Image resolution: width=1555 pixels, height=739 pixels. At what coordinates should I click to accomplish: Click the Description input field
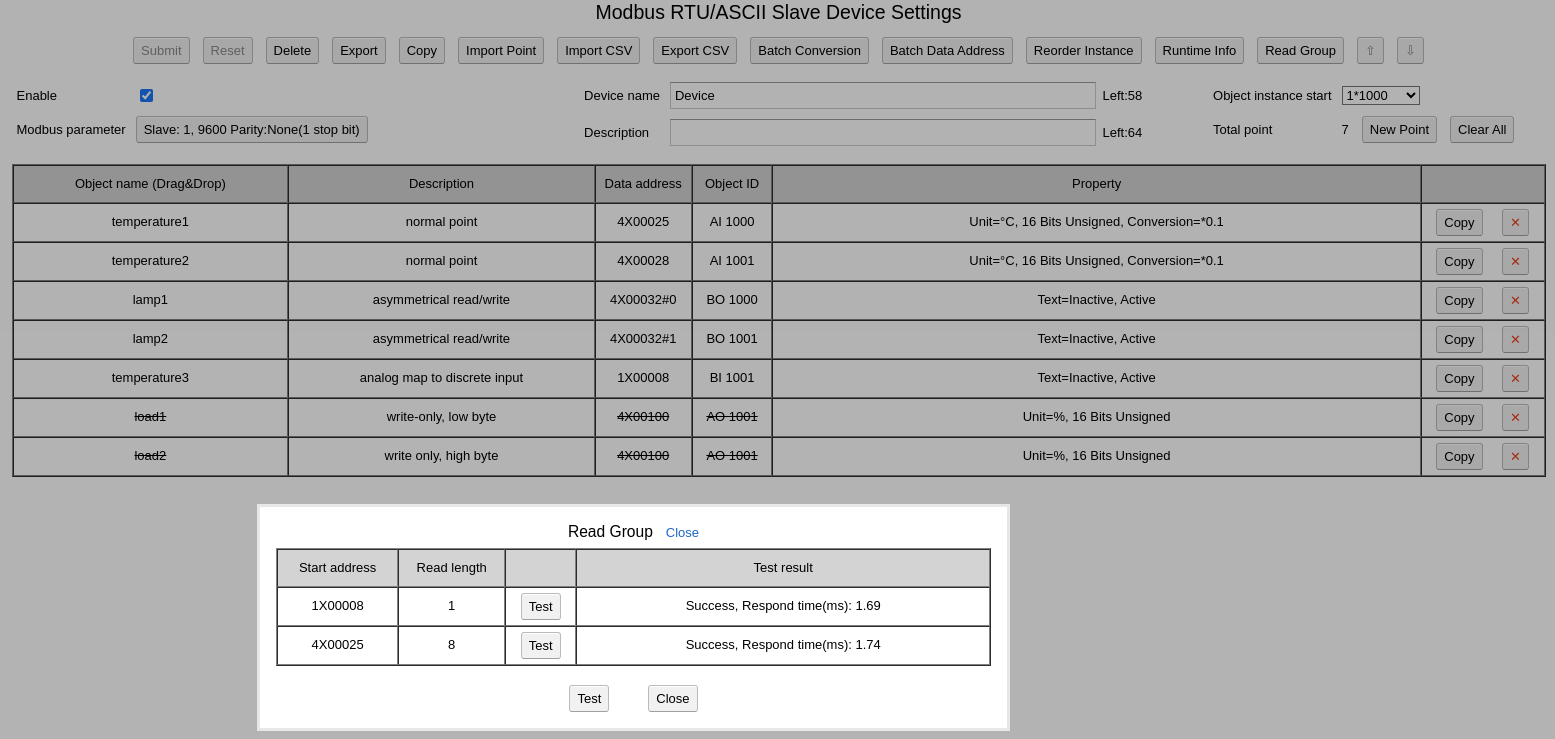(x=883, y=132)
